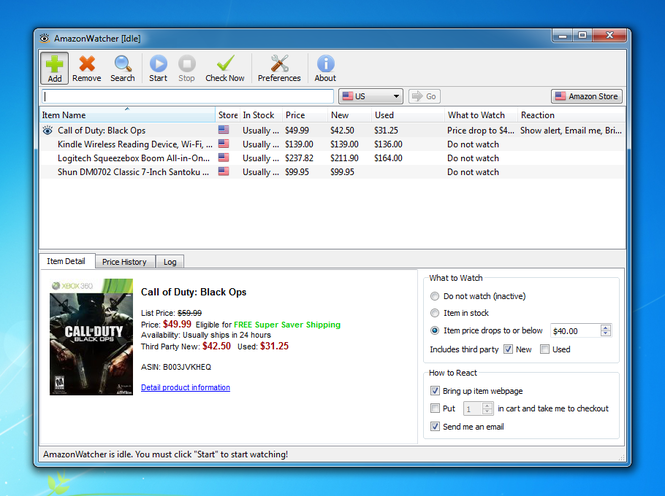The width and height of the screenshot is (665, 496).
Task: Click Store column header
Action: [x=228, y=115]
